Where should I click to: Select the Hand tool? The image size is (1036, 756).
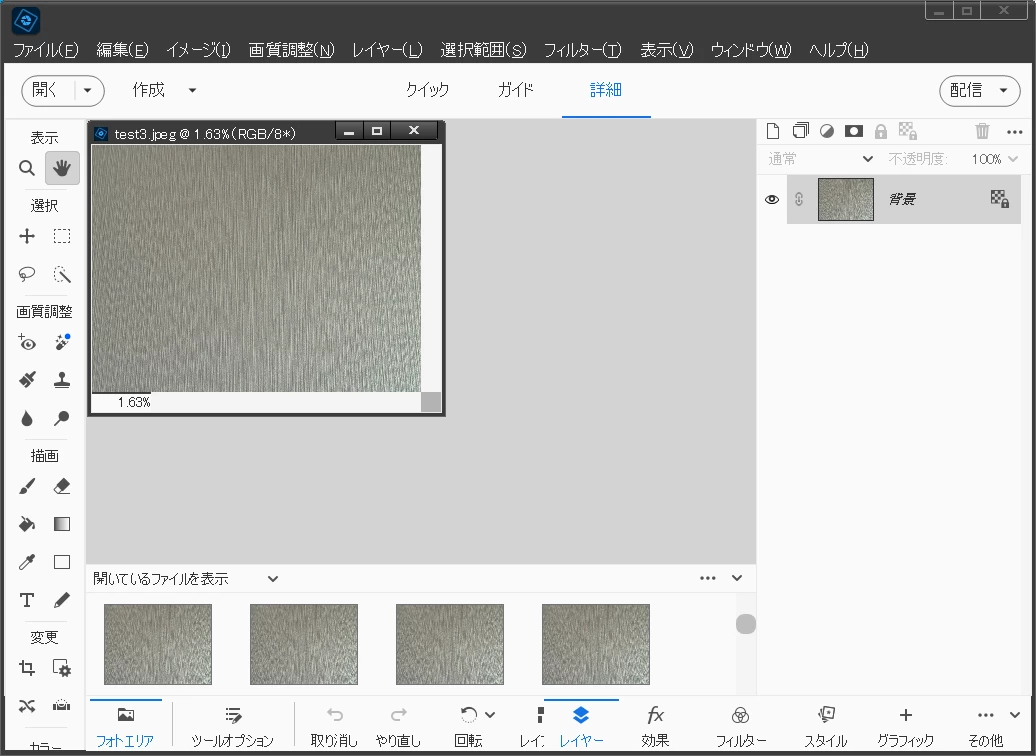(x=62, y=168)
